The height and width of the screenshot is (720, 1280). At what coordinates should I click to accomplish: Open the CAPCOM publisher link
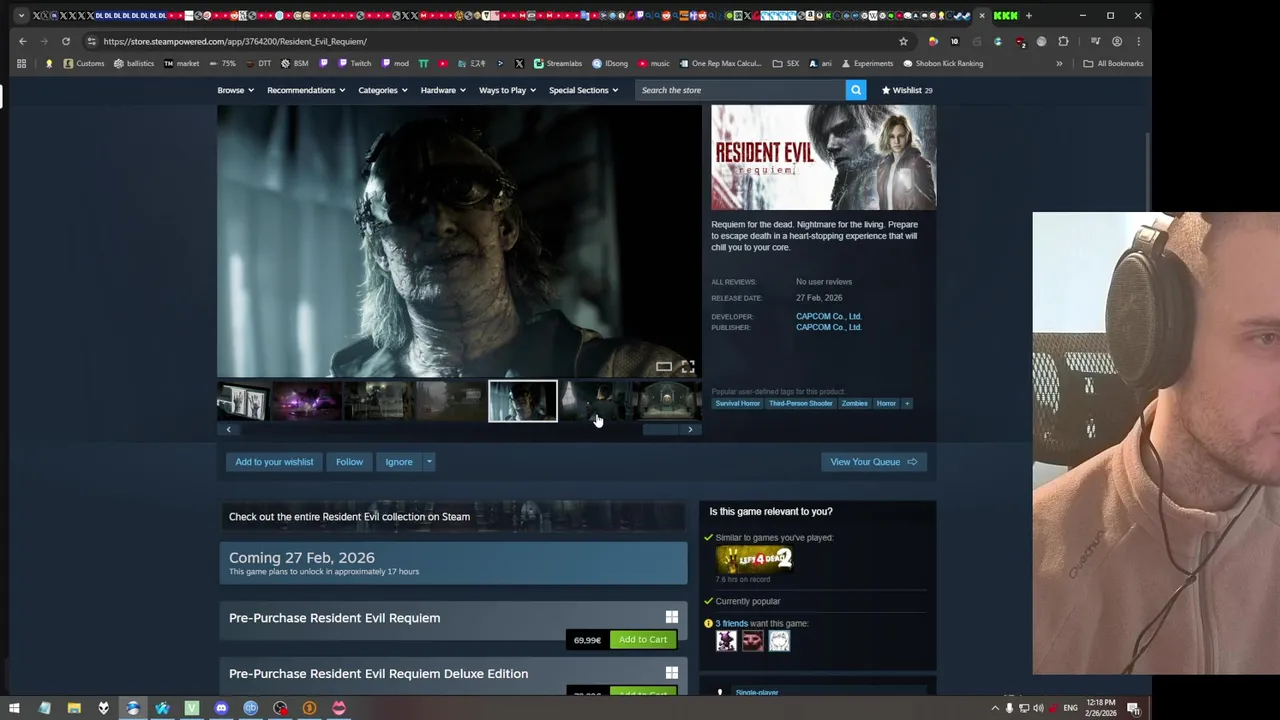[x=828, y=327]
